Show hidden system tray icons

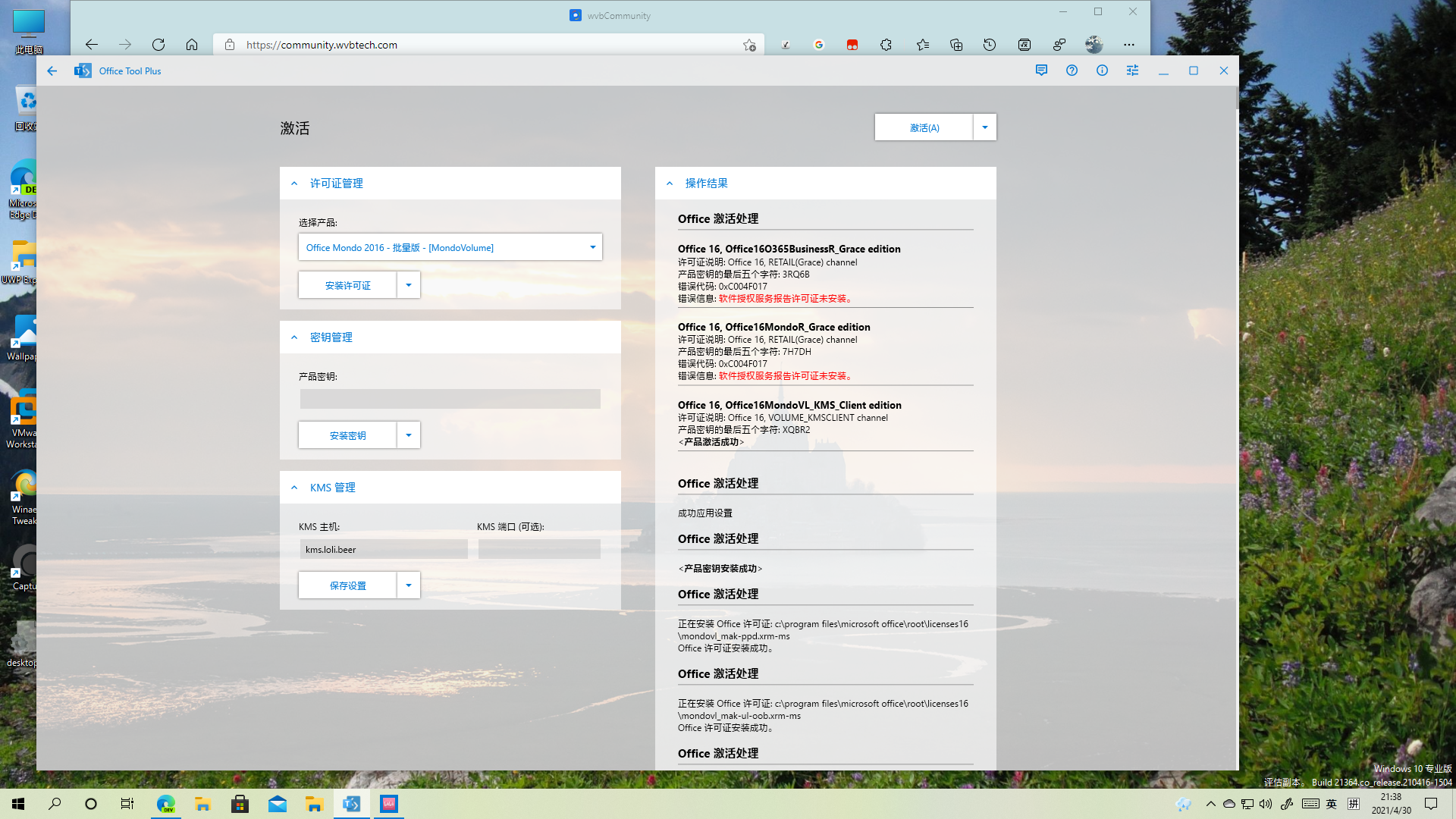point(1210,804)
